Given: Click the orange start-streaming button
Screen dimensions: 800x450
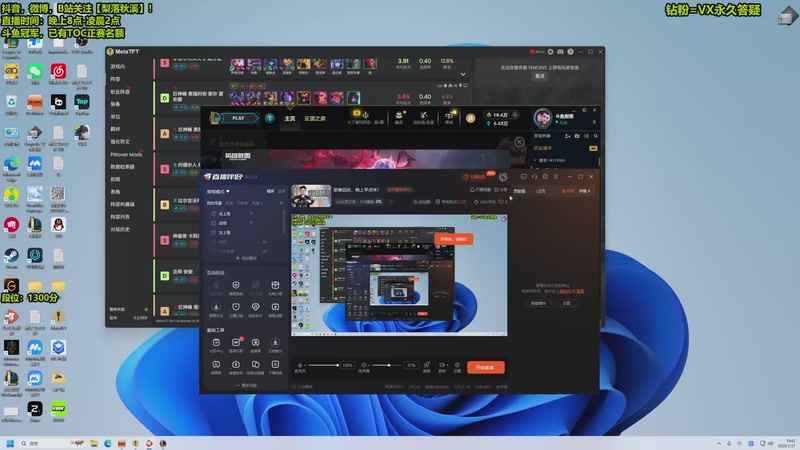Looking at the screenshot, I should pos(485,367).
